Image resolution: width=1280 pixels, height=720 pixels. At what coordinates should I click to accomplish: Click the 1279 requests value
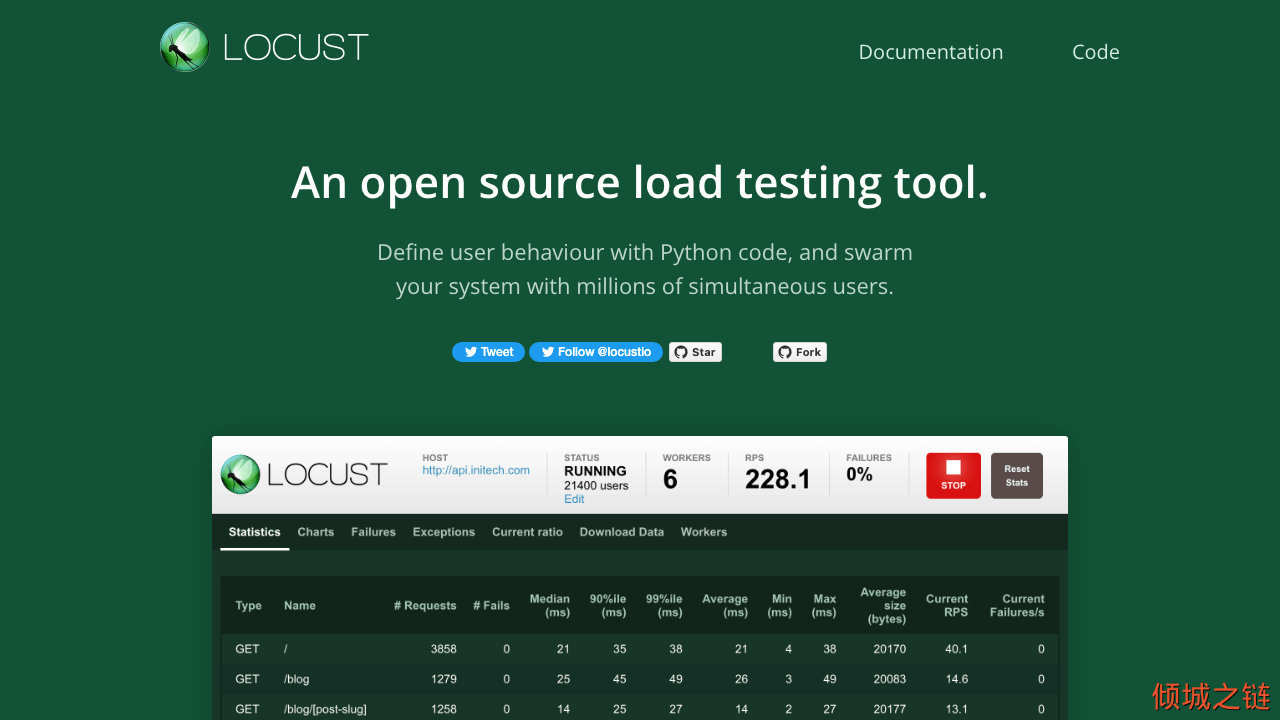click(x=443, y=679)
